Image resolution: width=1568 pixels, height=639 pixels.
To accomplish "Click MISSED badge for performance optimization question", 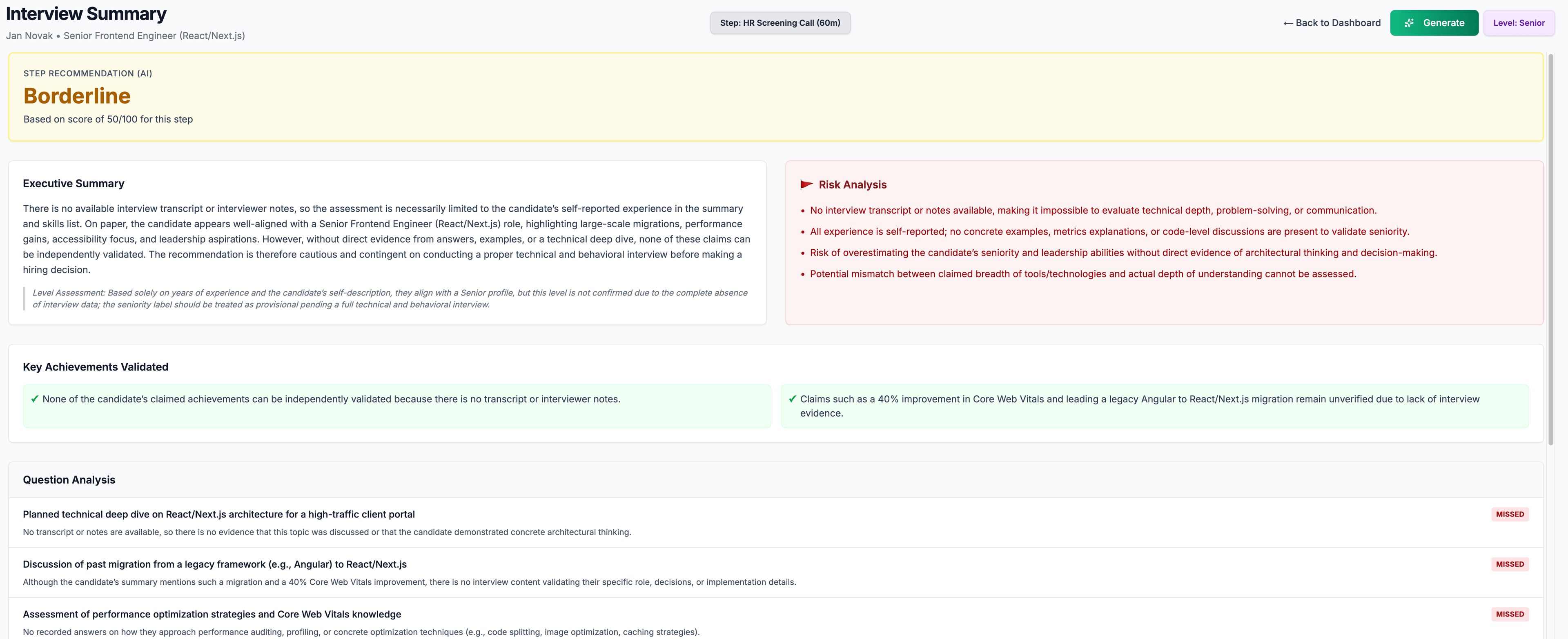I will tap(1510, 614).
